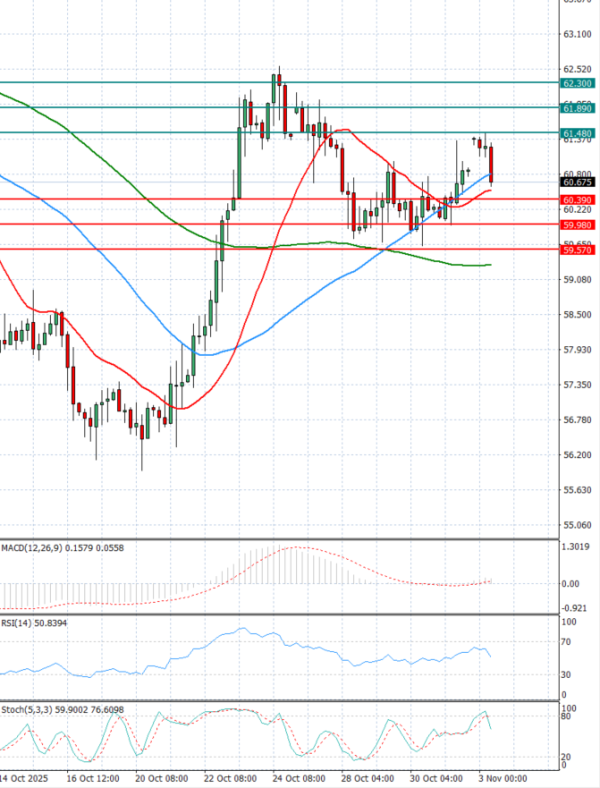
Task: Select the 60.390 red support tag
Action: [x=577, y=200]
